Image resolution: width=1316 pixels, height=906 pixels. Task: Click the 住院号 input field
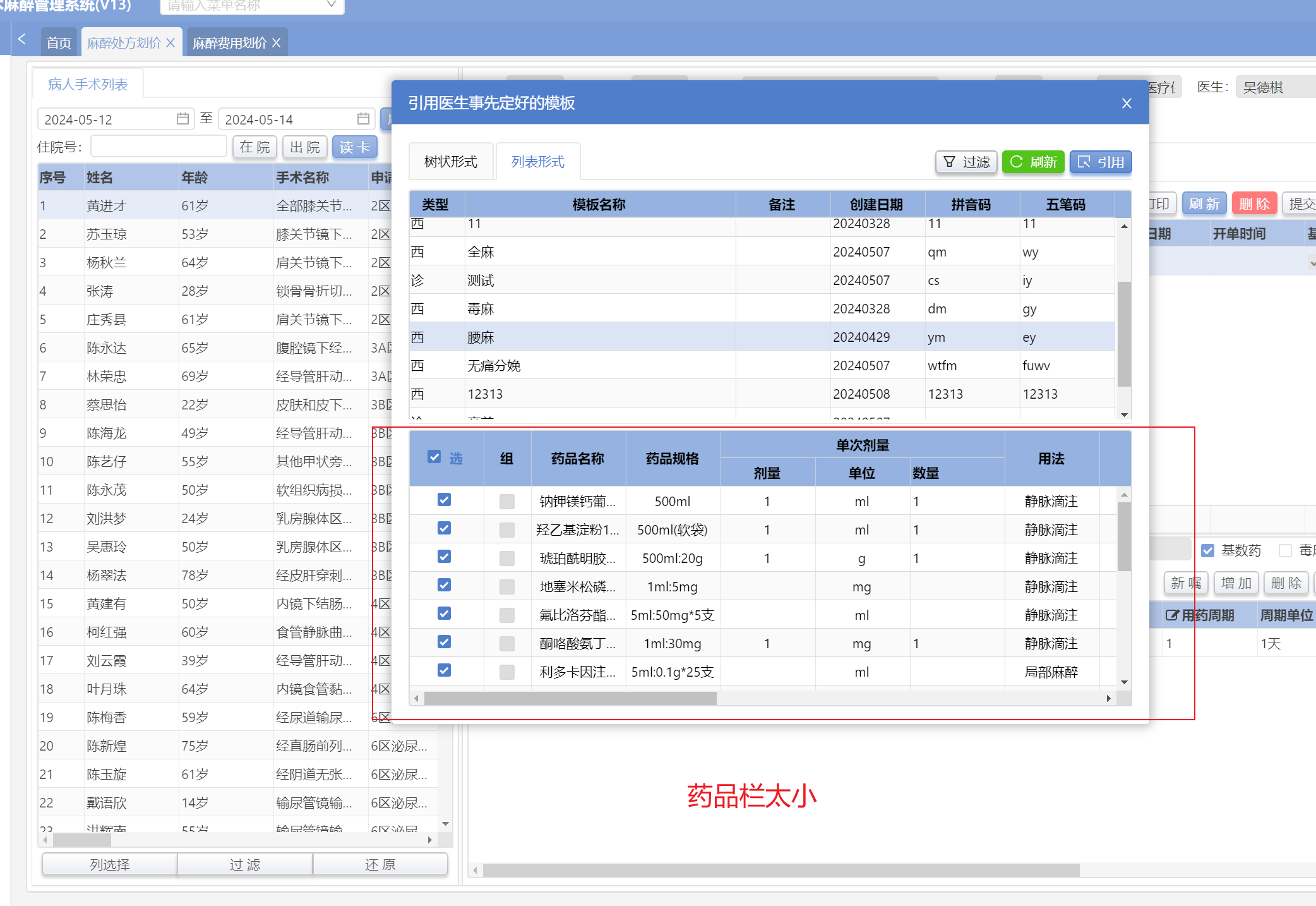pyautogui.click(x=159, y=147)
